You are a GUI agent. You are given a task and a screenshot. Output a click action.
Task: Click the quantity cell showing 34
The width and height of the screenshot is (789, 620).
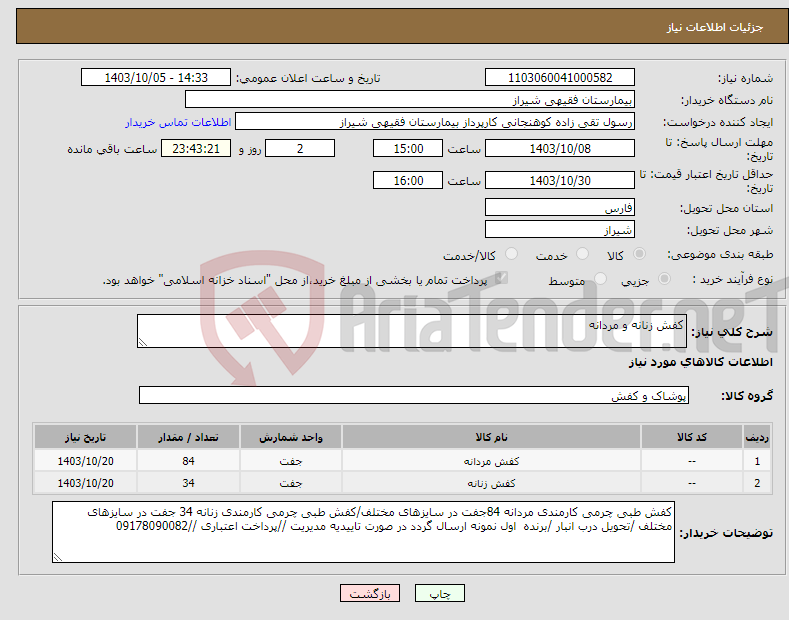pyautogui.click(x=188, y=483)
